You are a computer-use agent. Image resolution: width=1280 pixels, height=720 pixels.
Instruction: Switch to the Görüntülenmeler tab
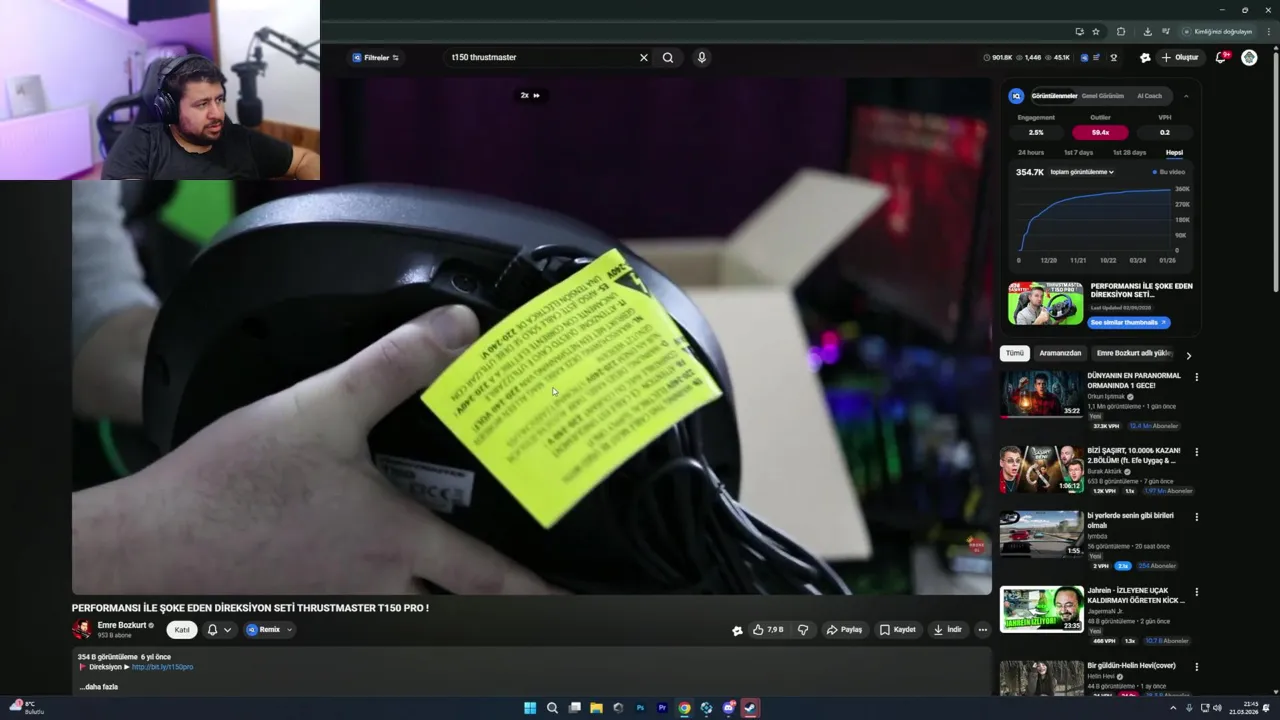click(x=1054, y=96)
